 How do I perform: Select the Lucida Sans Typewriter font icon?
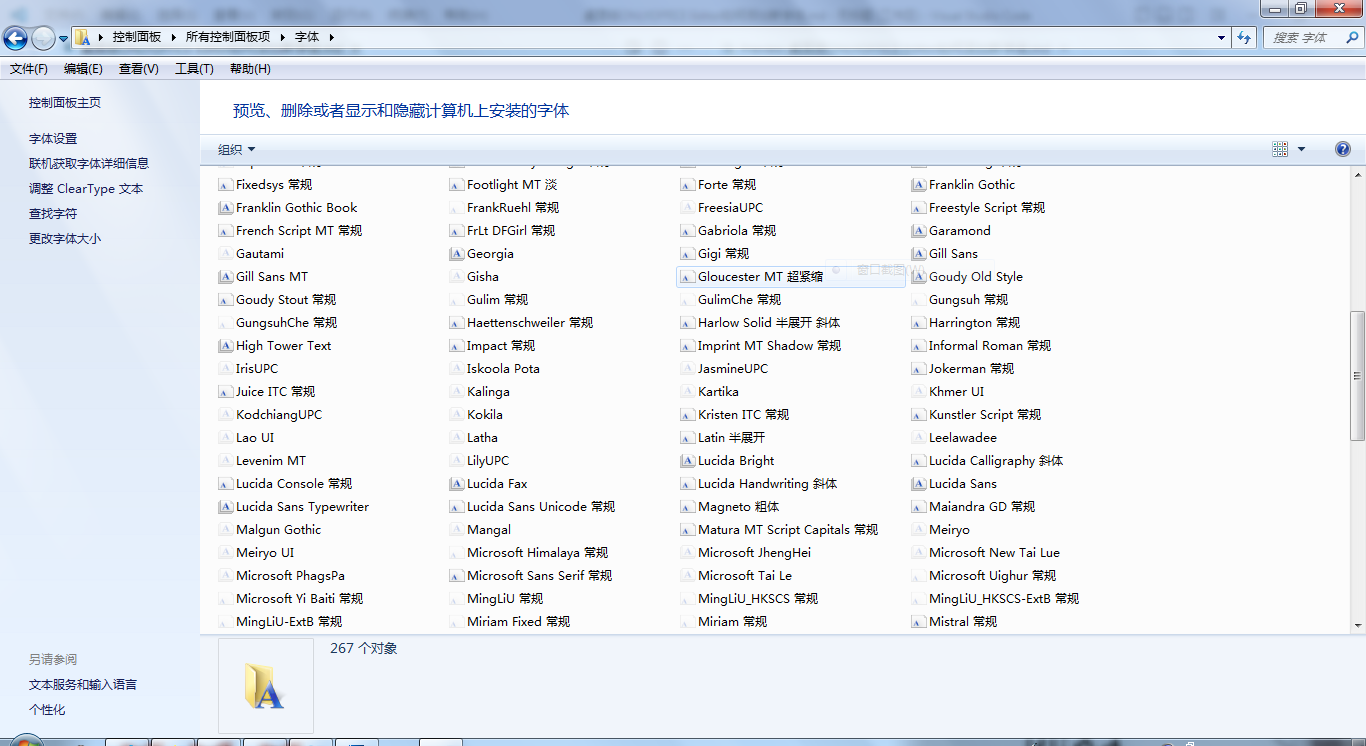pyautogui.click(x=225, y=506)
